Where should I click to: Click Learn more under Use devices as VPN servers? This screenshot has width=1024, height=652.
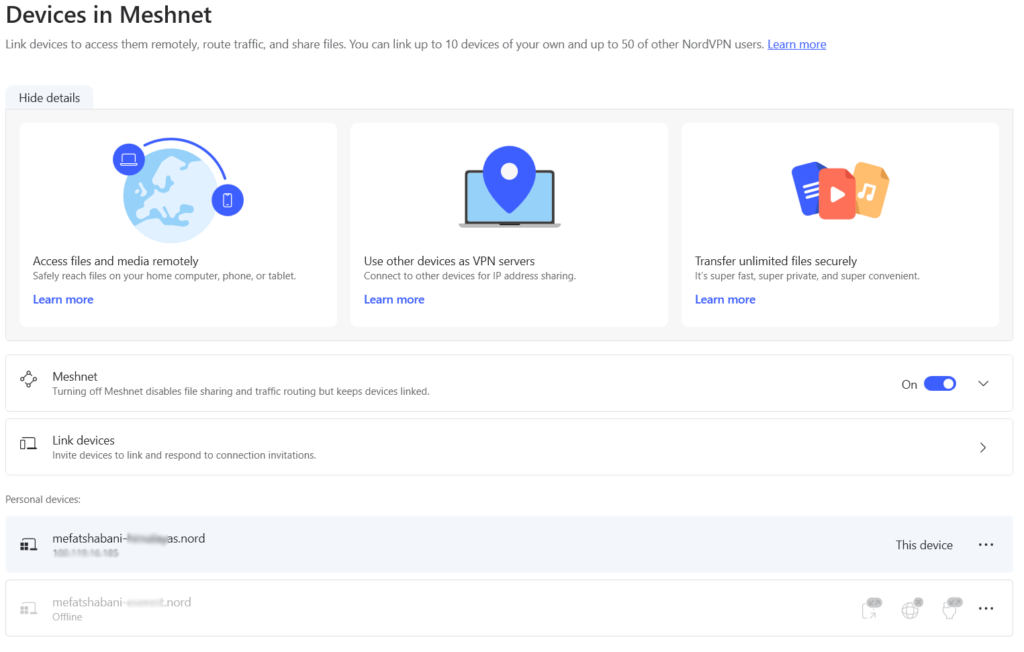(x=394, y=299)
